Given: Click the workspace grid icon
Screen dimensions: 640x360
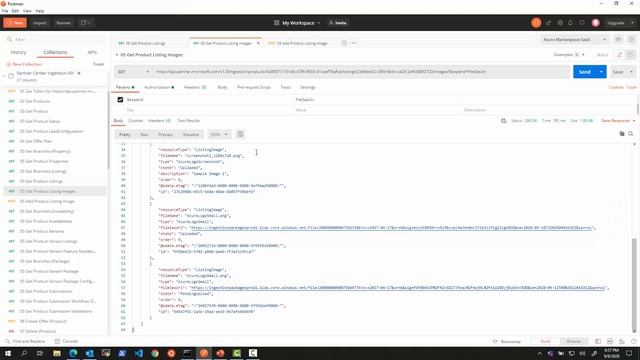Looking at the screenshot, I should click(x=276, y=23).
